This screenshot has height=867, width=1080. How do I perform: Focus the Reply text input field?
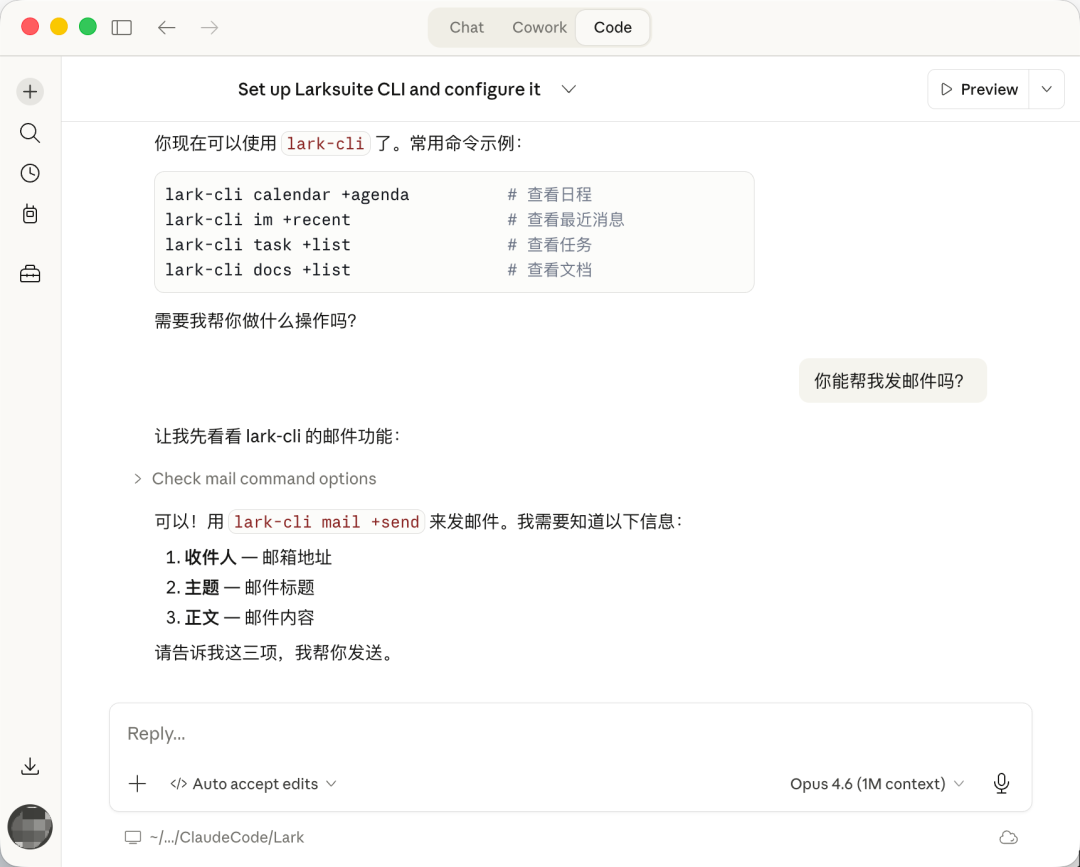pos(570,734)
